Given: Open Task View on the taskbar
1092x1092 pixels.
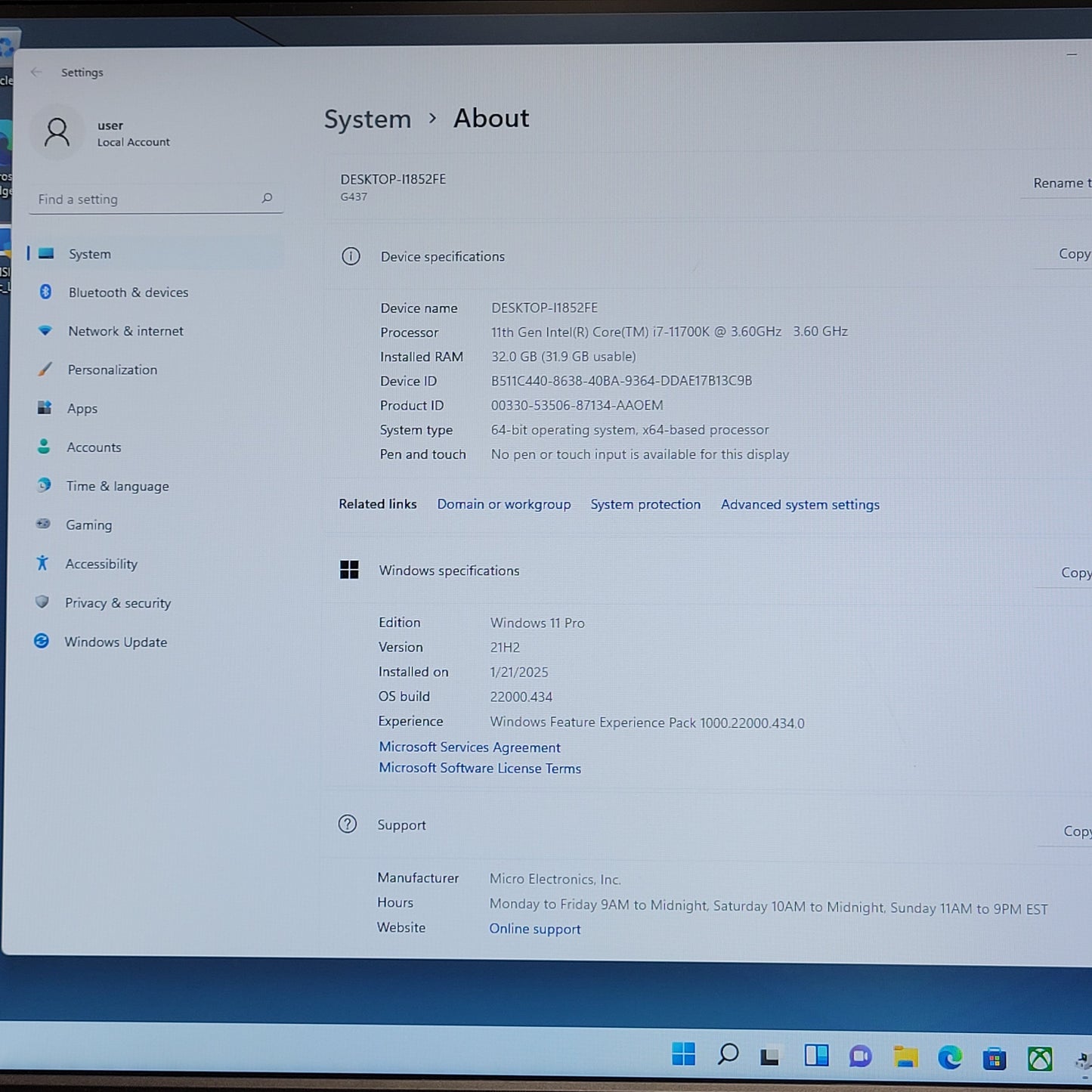Looking at the screenshot, I should point(770,1056).
